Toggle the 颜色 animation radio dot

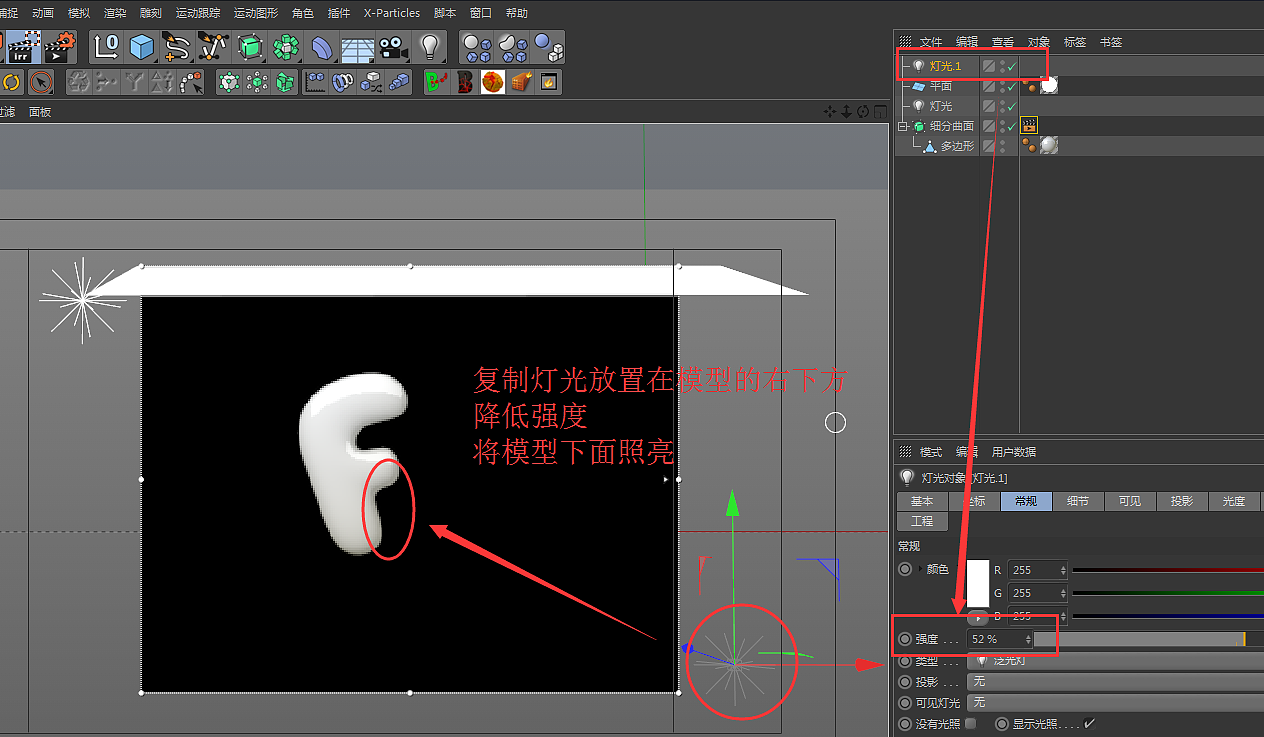click(906, 569)
